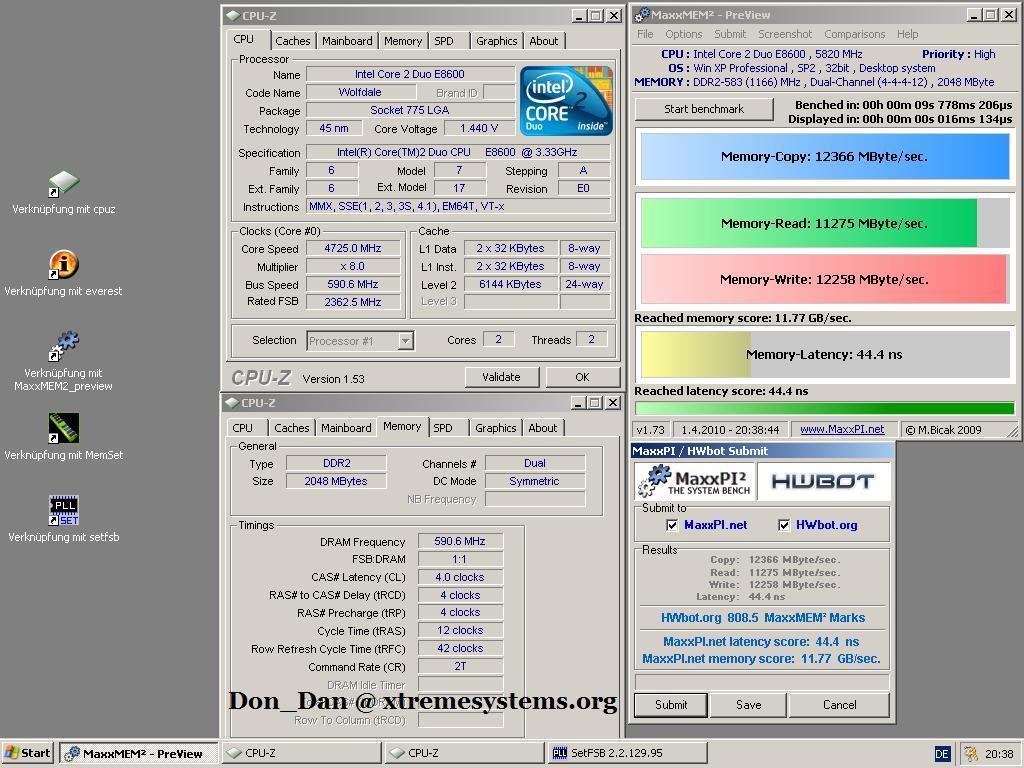Open the www.MaxxPI.net link
The height and width of the screenshot is (768, 1024).
tap(842, 430)
